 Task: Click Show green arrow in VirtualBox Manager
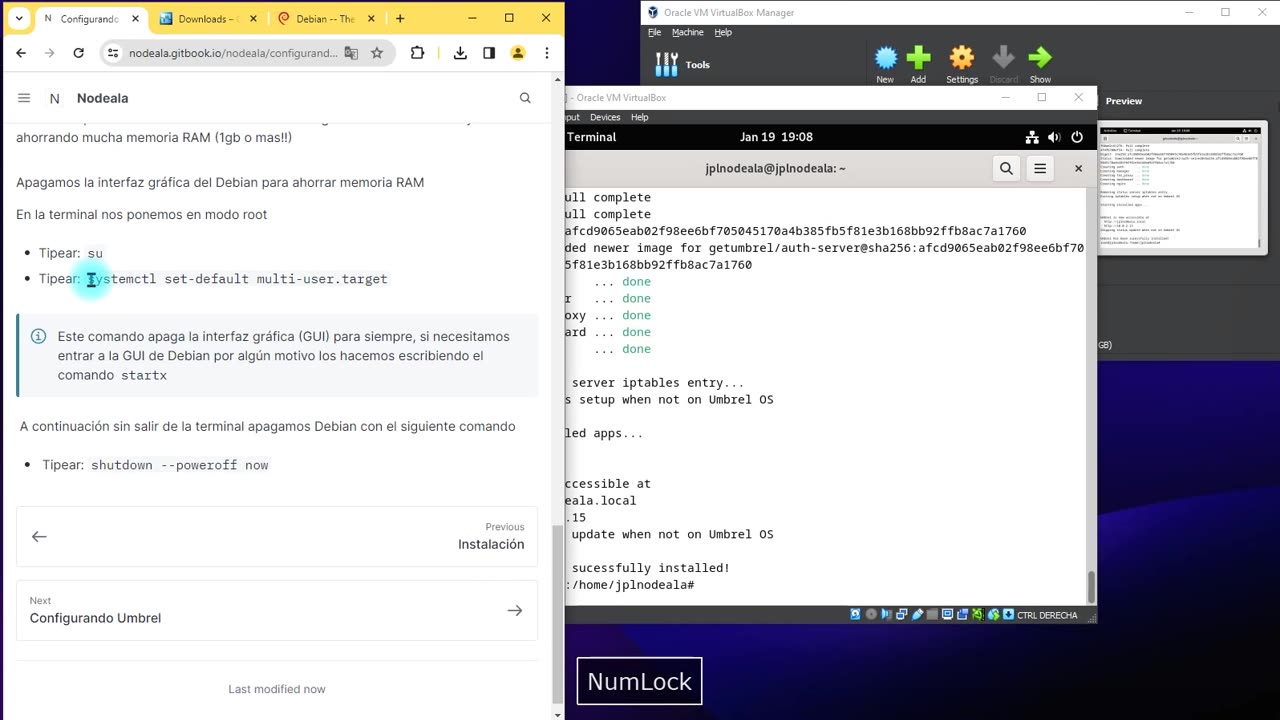coord(1040,64)
